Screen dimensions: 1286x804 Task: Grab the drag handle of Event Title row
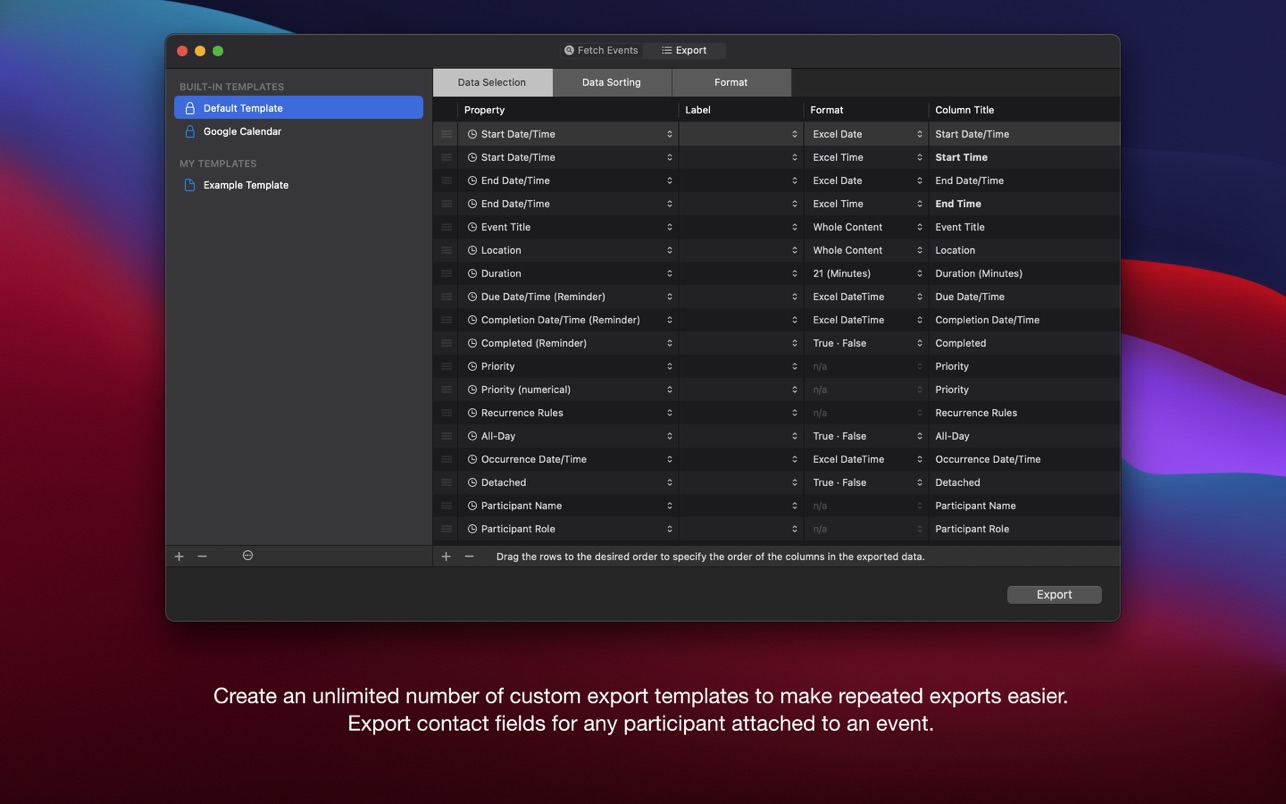pyautogui.click(x=446, y=227)
